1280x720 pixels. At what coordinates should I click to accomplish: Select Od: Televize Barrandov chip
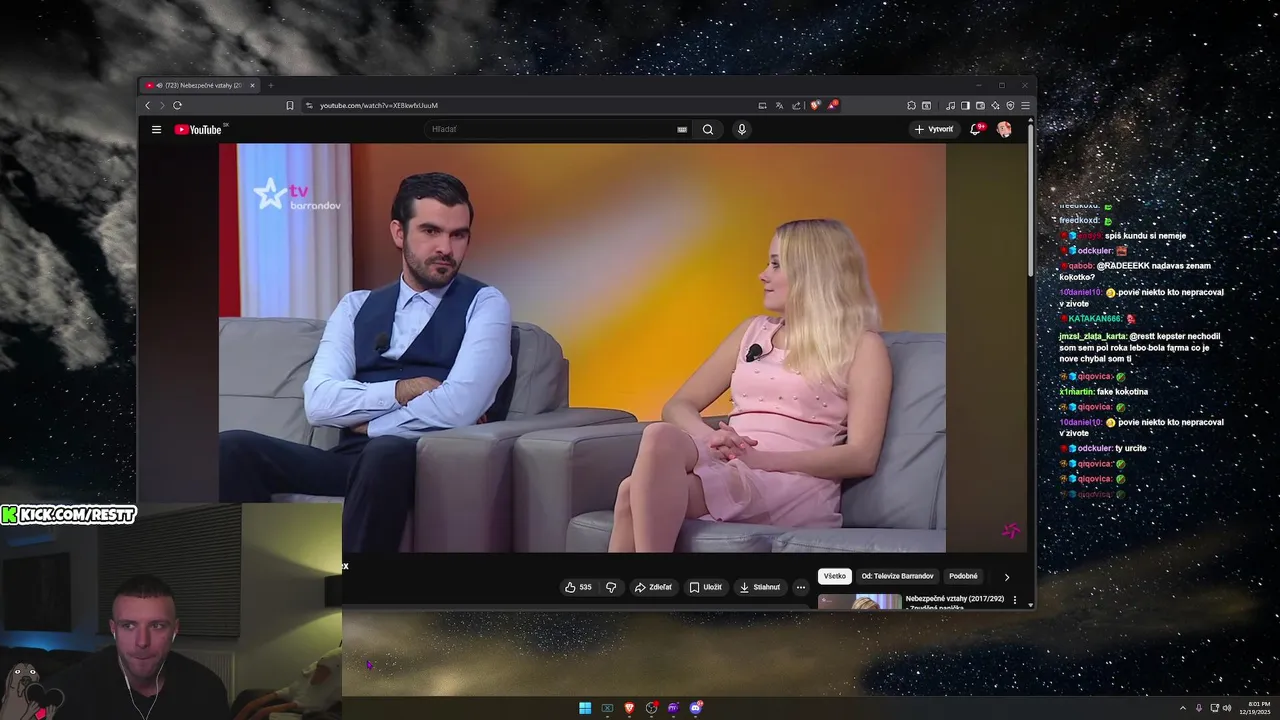coord(897,576)
